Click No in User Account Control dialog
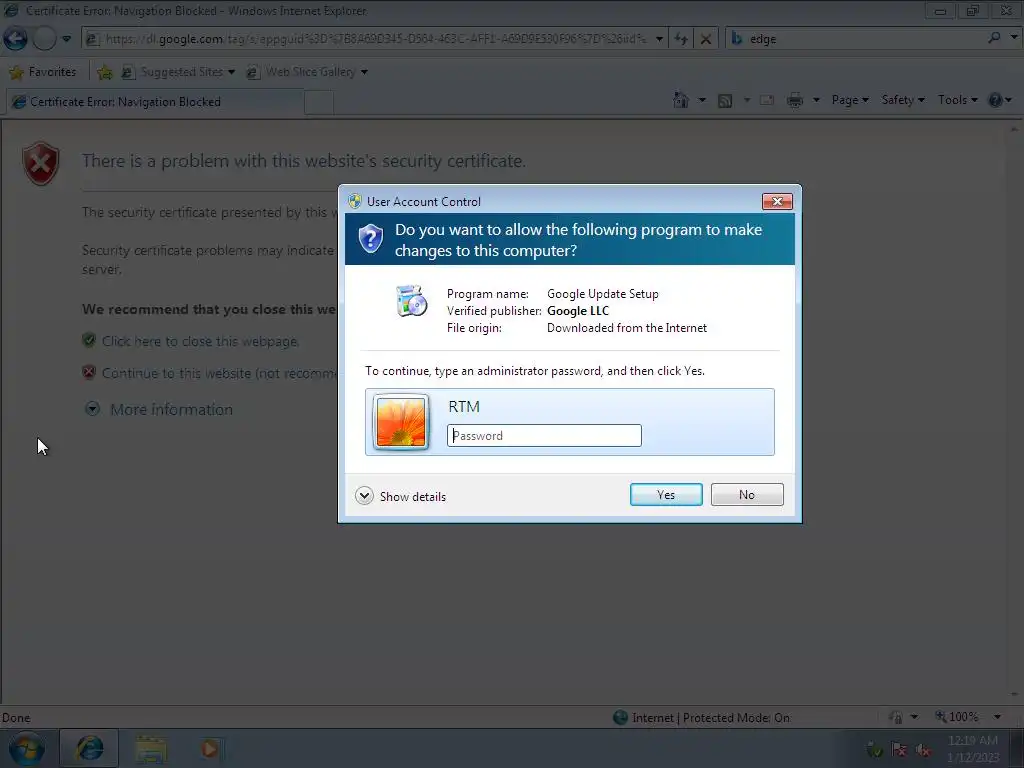The image size is (1024, 768). [x=746, y=494]
